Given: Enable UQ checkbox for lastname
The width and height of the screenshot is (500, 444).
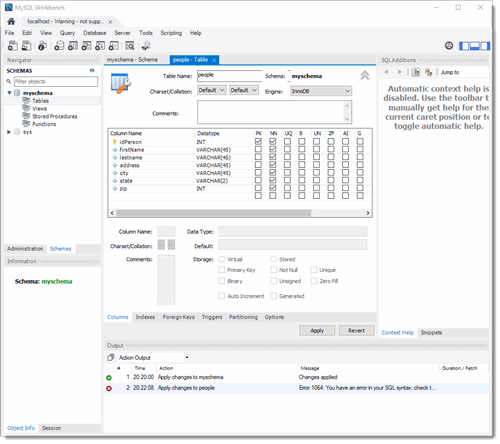Looking at the screenshot, I should pos(287,157).
